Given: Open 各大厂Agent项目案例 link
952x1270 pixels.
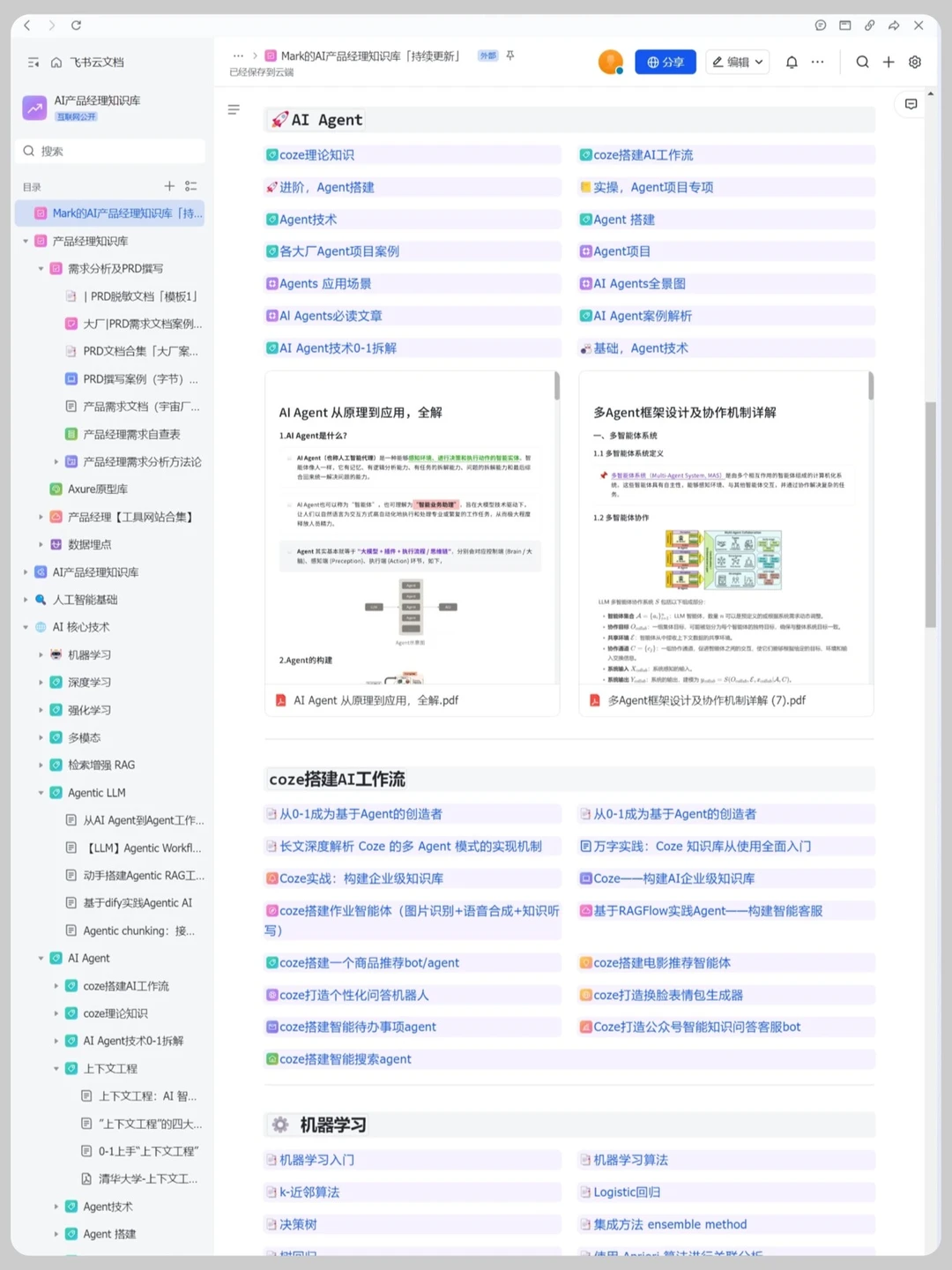Looking at the screenshot, I should click(x=338, y=251).
